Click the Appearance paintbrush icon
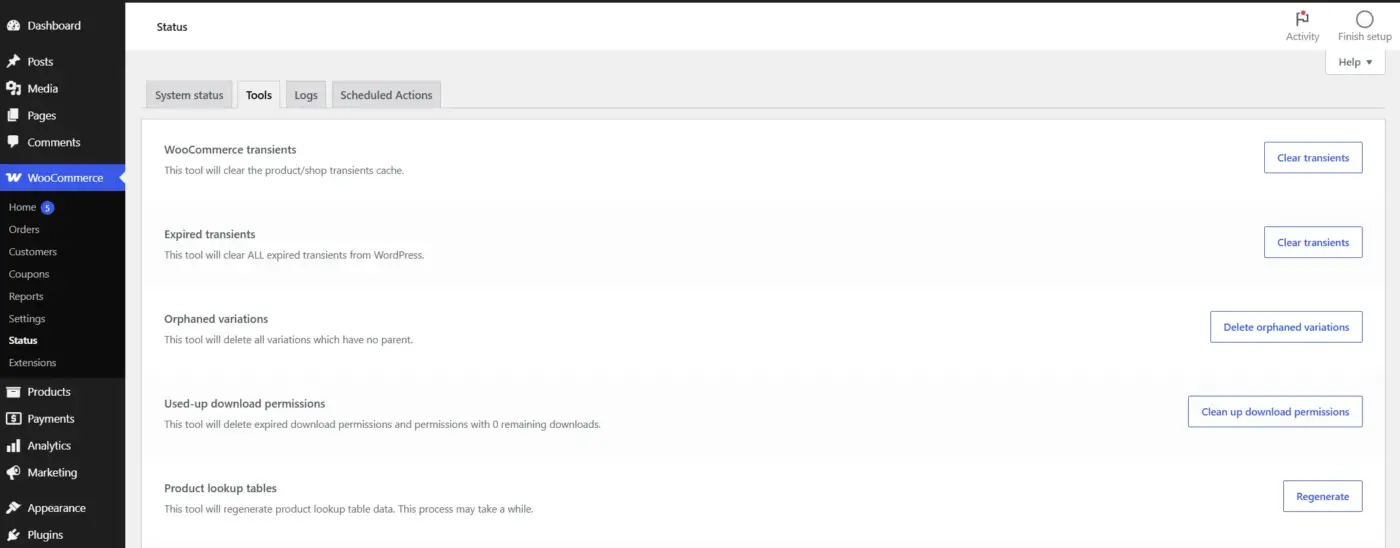The height and width of the screenshot is (548, 1400). (x=13, y=508)
